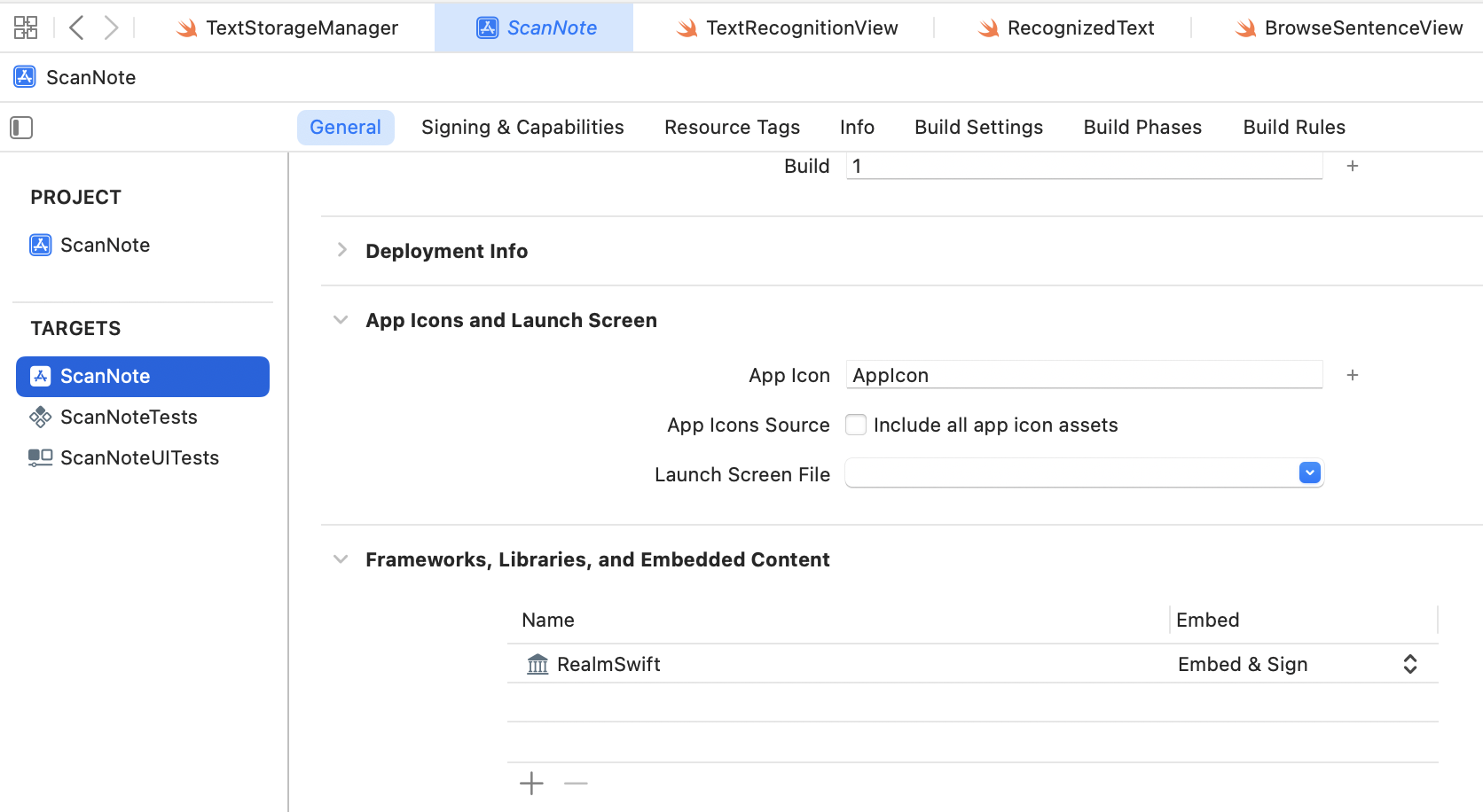Click the Name column header
The image size is (1483, 812).
click(548, 620)
